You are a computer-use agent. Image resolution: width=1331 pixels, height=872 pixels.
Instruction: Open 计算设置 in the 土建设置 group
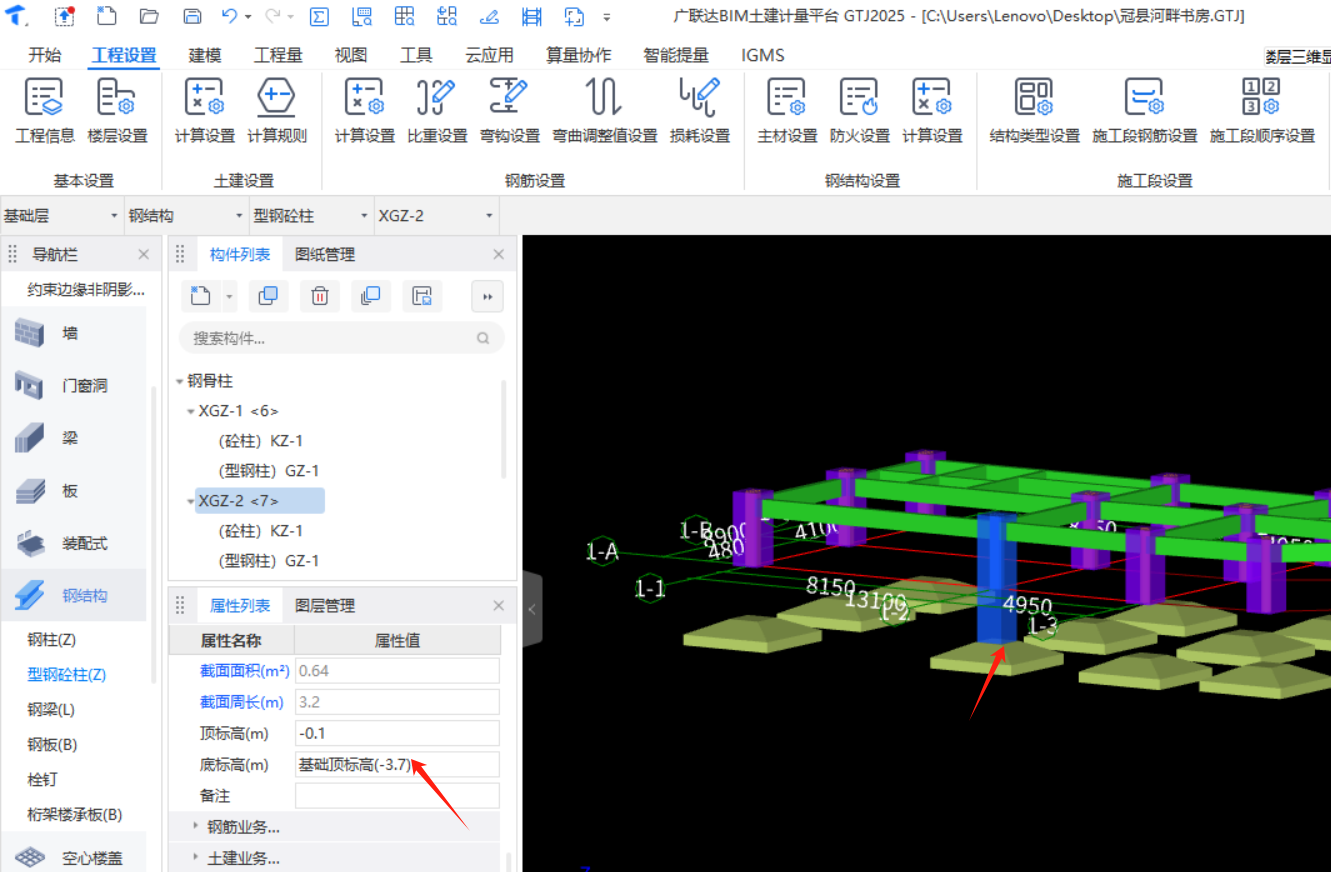[205, 112]
